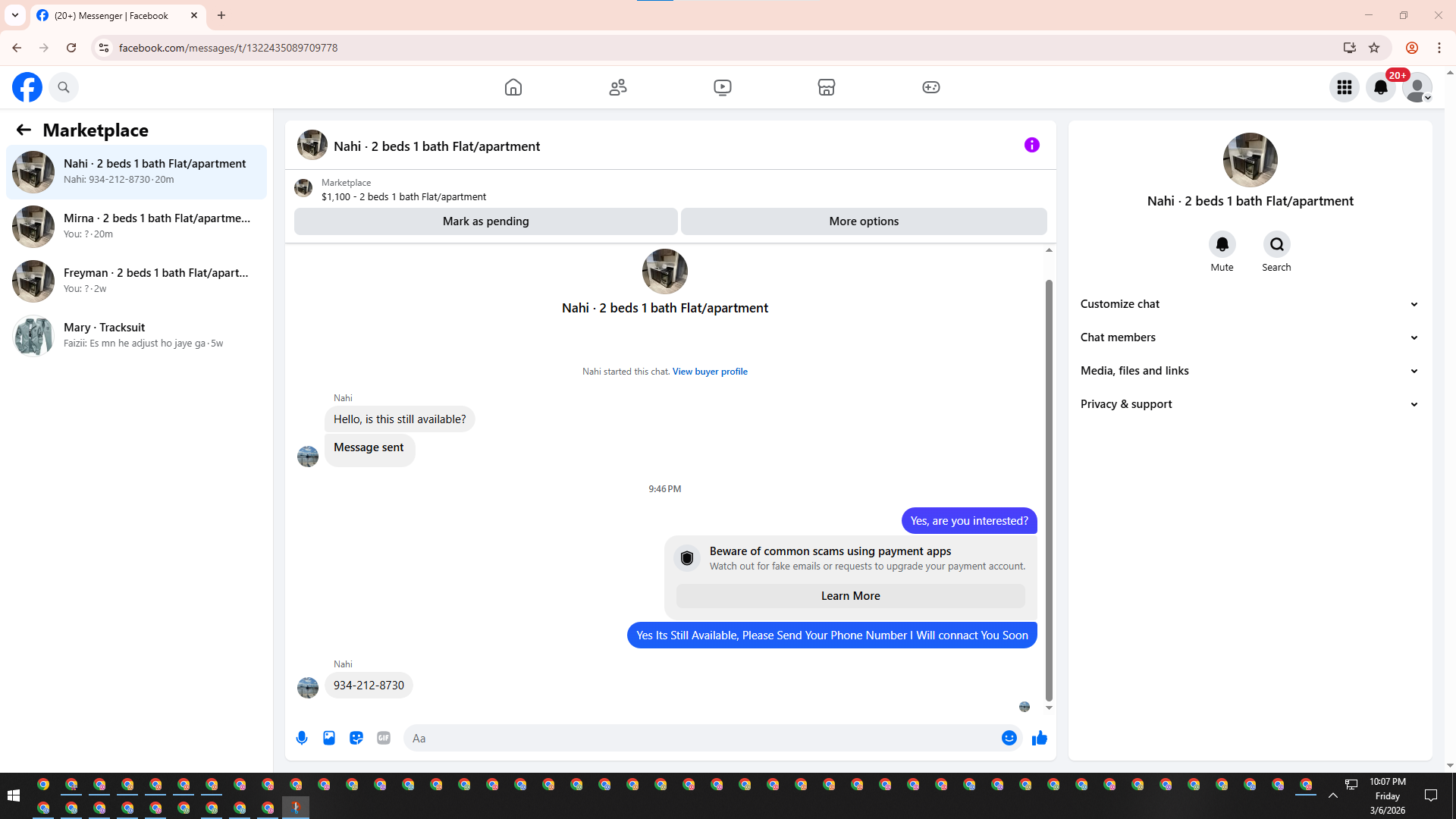This screenshot has width=1456, height=819.
Task: Open the Marketplace tab in top navigation
Action: pyautogui.click(x=827, y=87)
